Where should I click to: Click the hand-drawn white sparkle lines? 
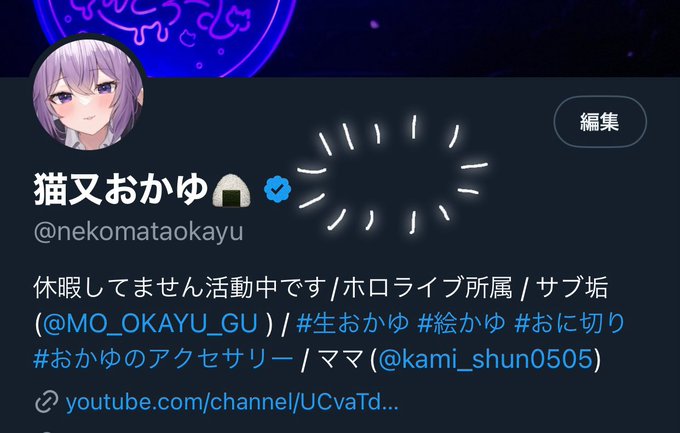pos(392,173)
